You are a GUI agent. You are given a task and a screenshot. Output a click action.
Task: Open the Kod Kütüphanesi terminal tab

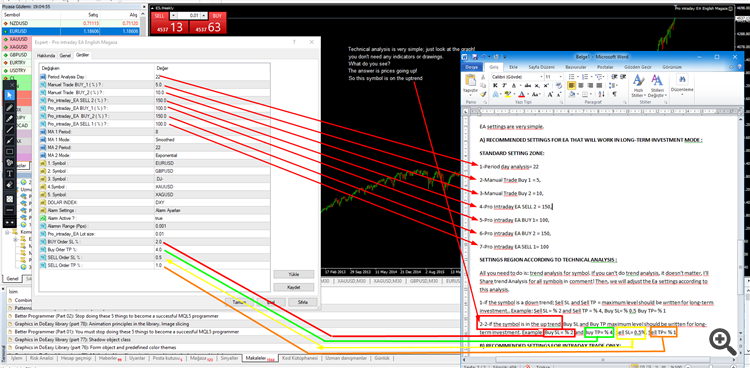(x=300, y=358)
